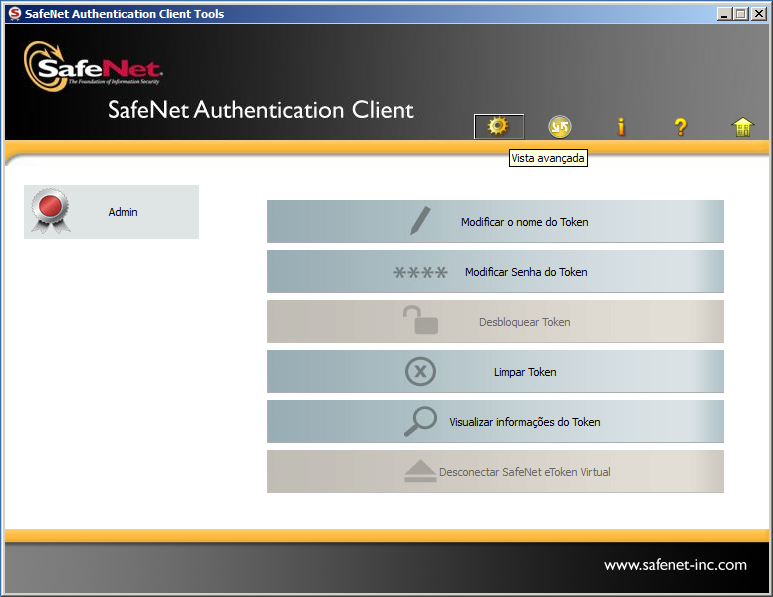Click the Home house icon
Viewport: 773px width, 597px height.
point(742,127)
